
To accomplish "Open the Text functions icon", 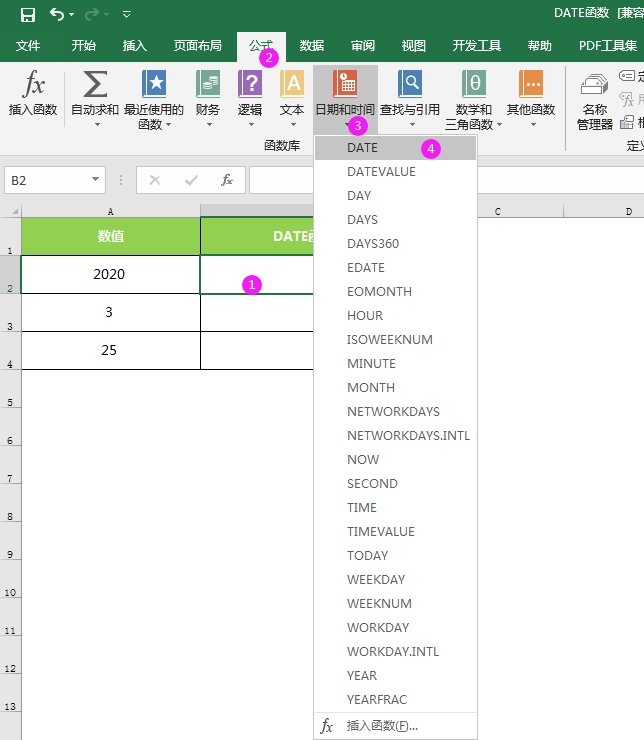I will [x=292, y=84].
